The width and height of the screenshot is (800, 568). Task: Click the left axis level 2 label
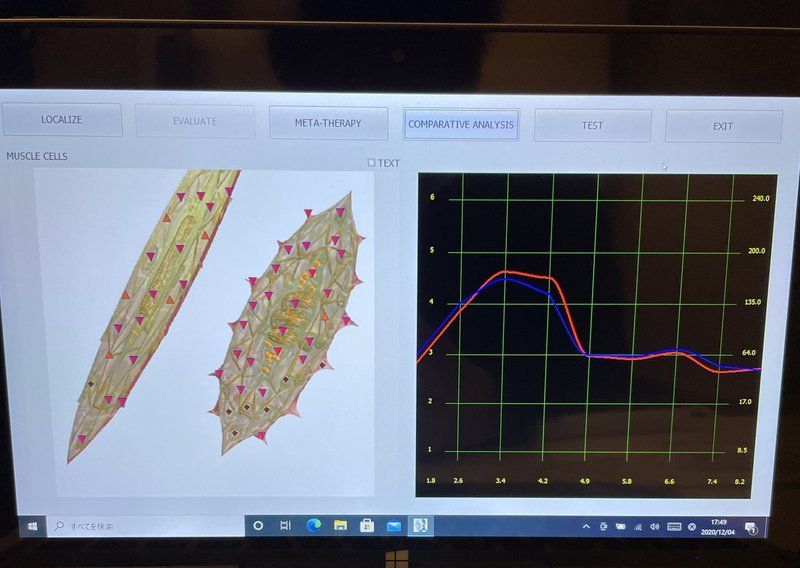tap(430, 401)
